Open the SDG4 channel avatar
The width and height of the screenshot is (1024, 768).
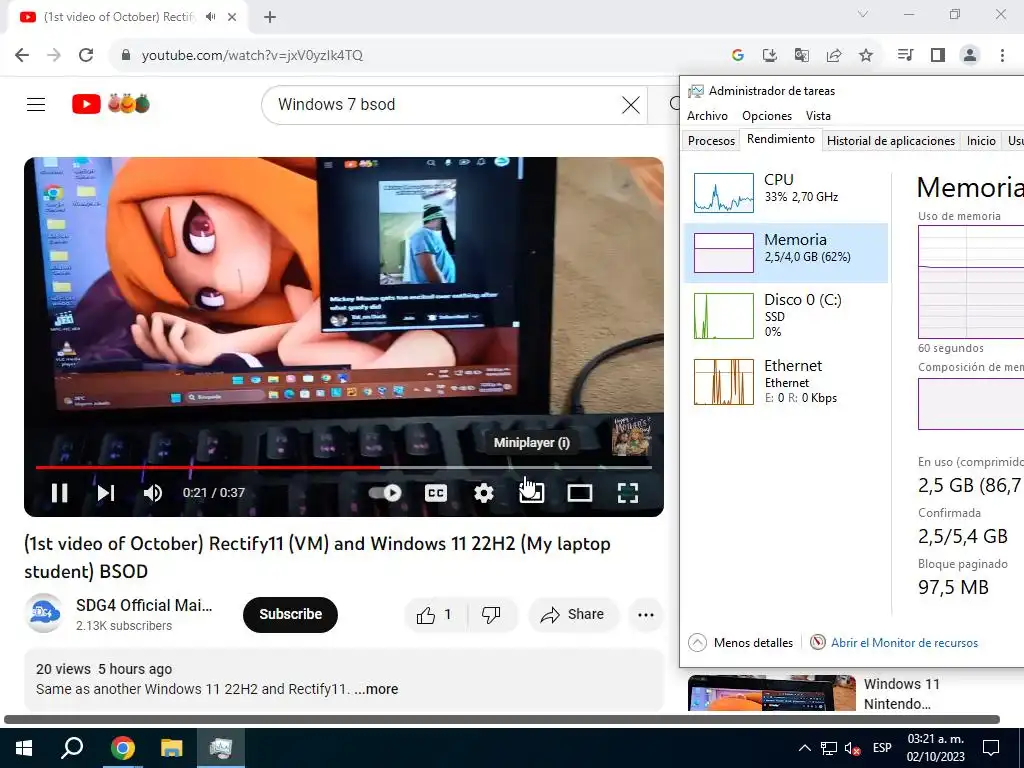[x=44, y=614]
